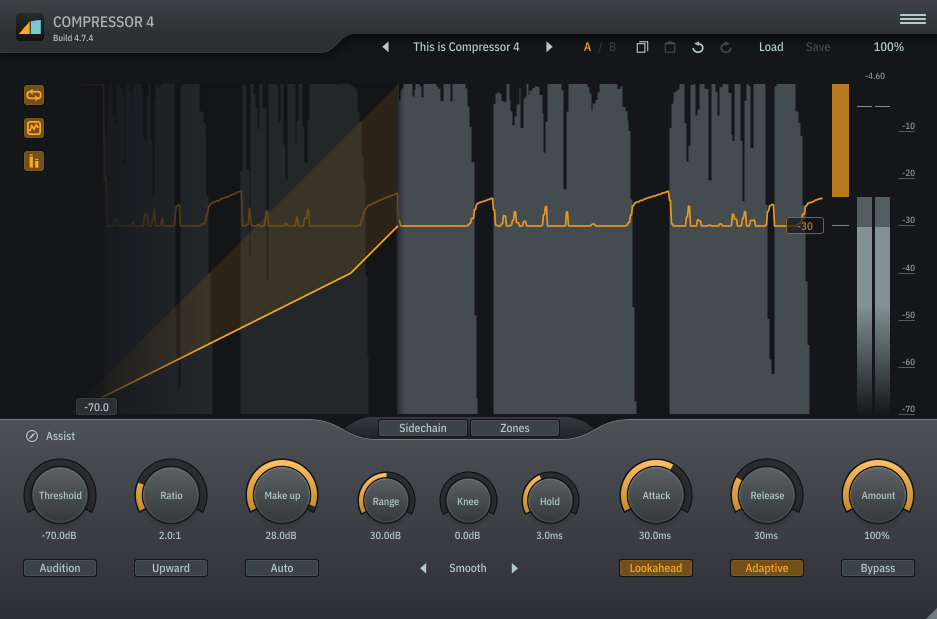The height and width of the screenshot is (619, 937).
Task: Click the preset name 'This is Compressor 4'
Action: pos(466,47)
